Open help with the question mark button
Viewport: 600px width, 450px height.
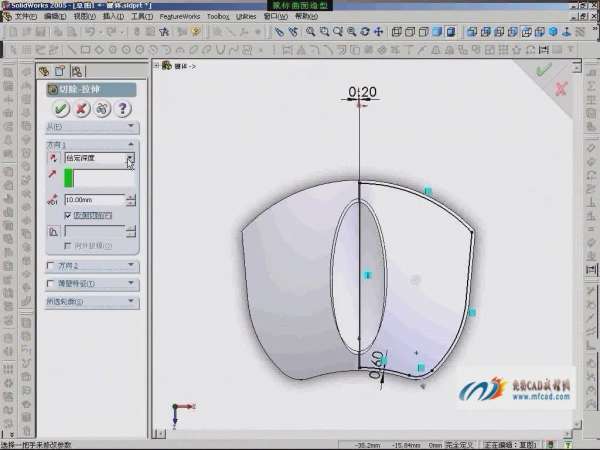point(122,109)
